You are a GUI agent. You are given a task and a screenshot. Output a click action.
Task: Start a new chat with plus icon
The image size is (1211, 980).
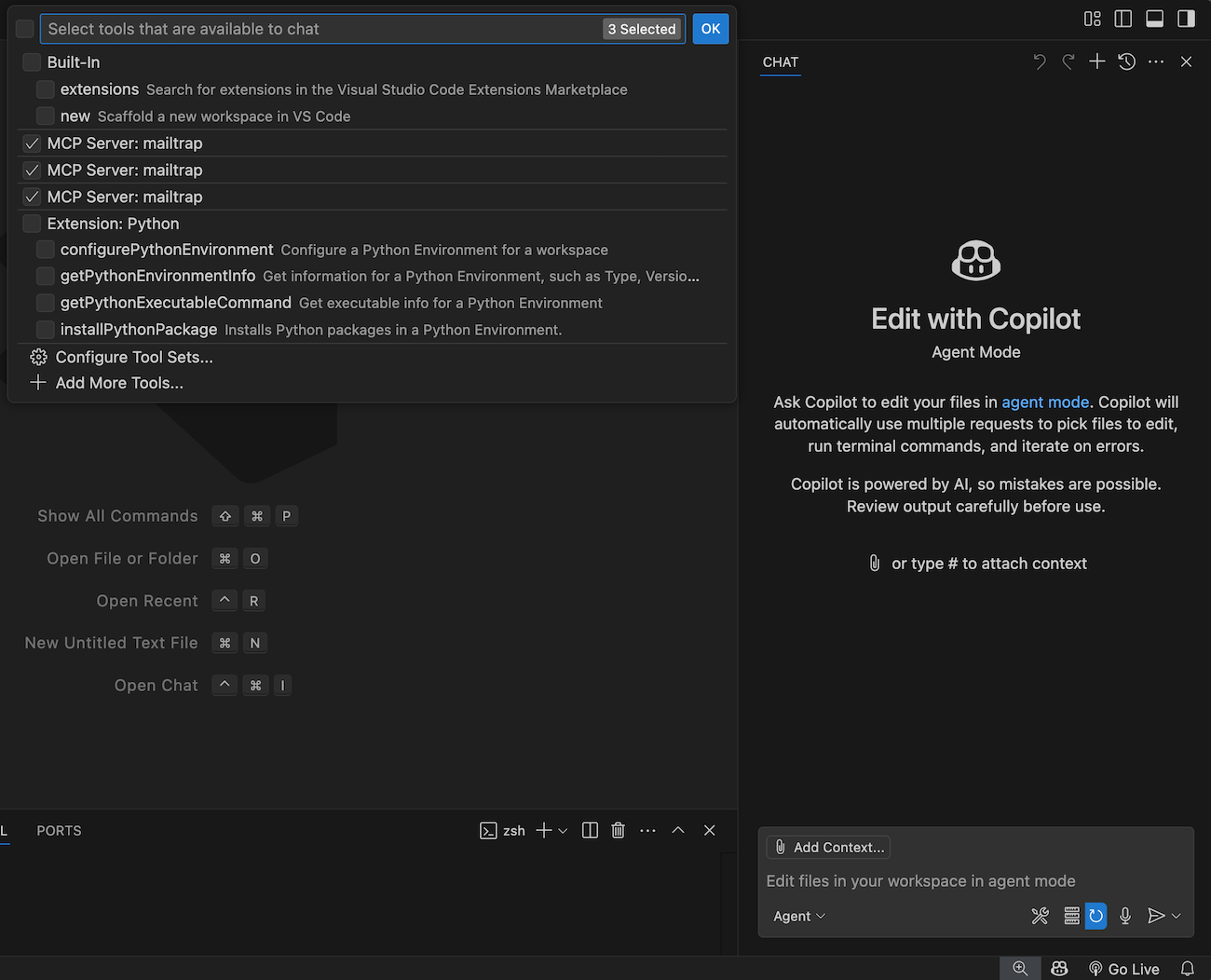(x=1097, y=61)
